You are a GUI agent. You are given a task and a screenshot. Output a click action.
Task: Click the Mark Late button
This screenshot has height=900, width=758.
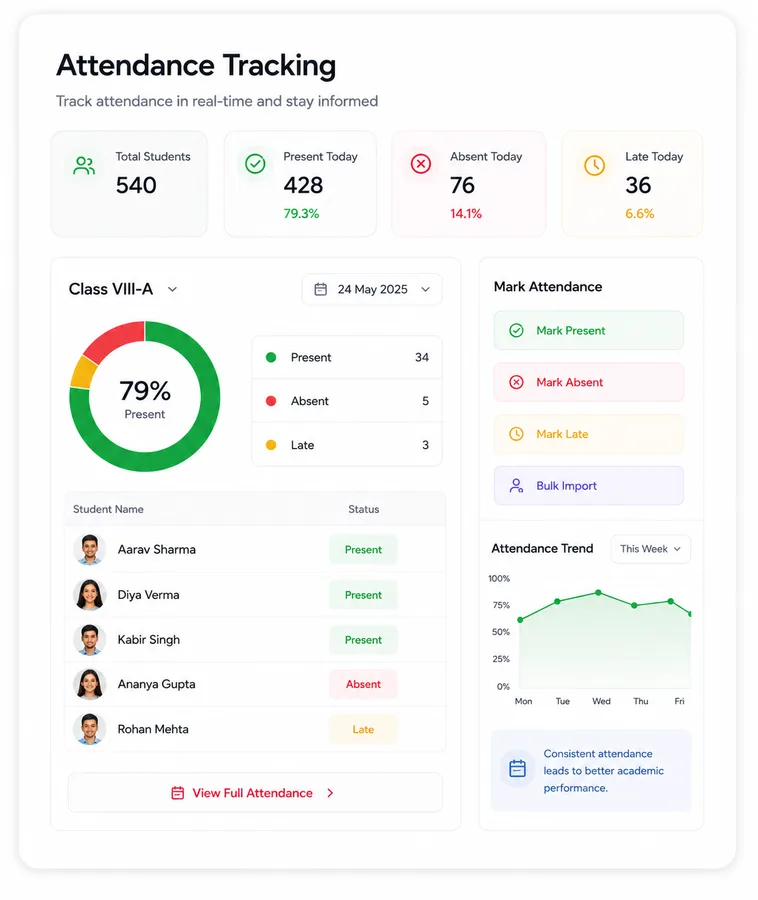point(589,434)
